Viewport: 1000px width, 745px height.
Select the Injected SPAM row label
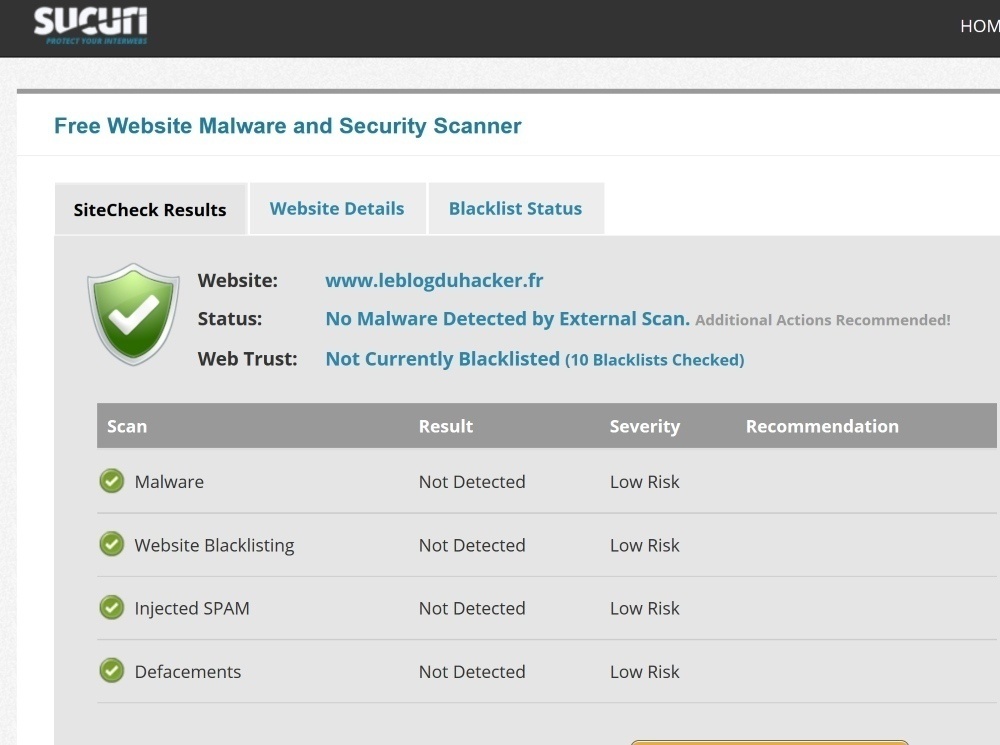pos(192,609)
